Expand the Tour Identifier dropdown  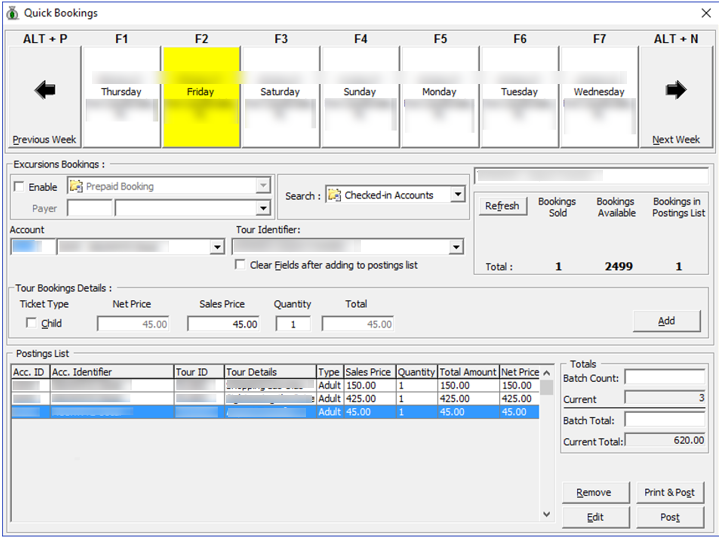456,247
